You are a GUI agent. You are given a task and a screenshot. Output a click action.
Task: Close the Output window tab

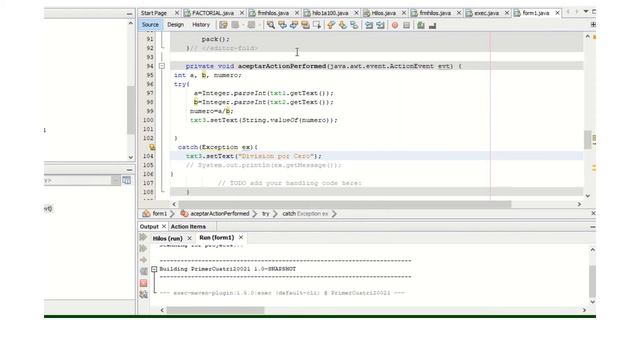click(x=164, y=226)
